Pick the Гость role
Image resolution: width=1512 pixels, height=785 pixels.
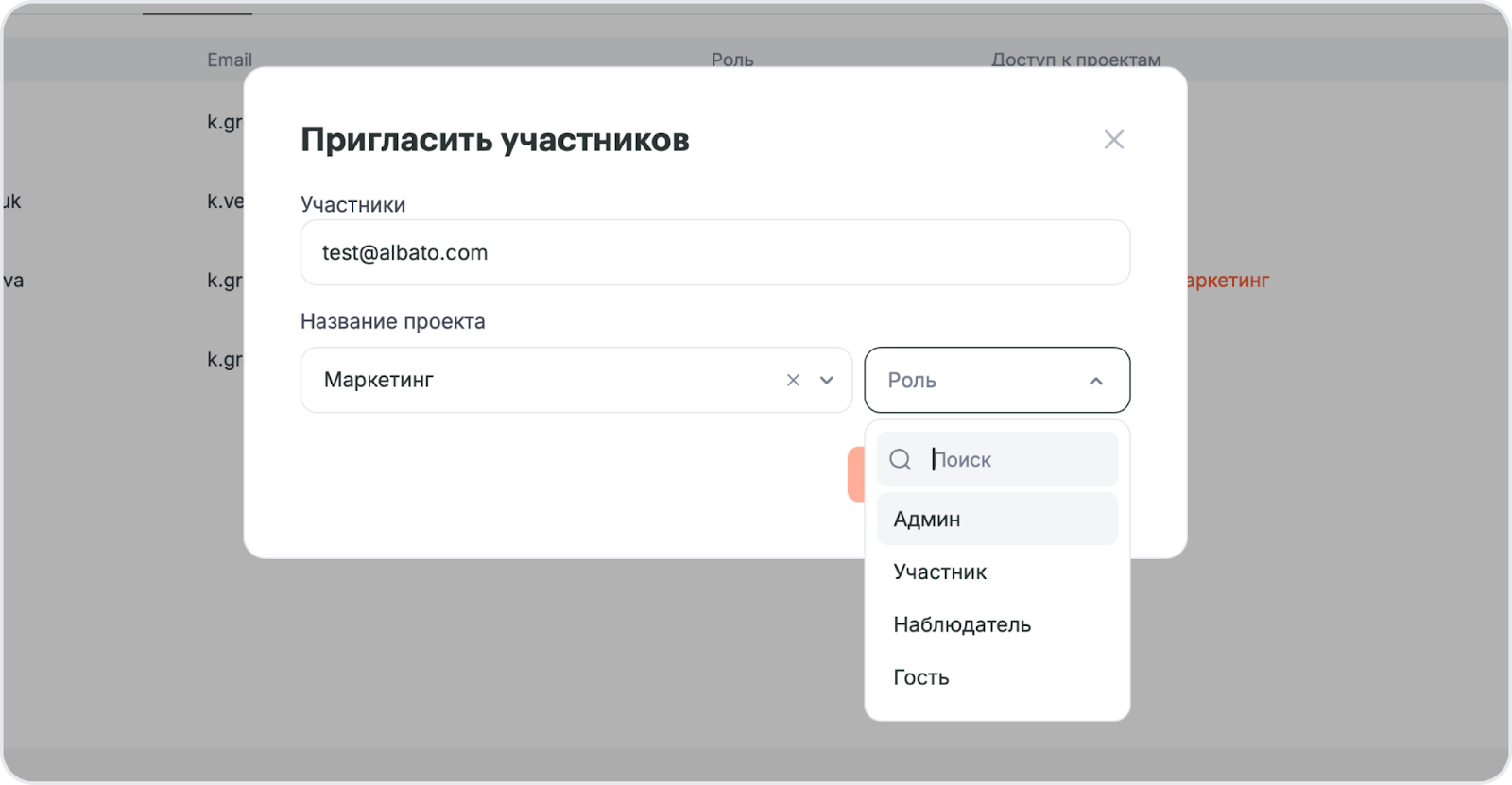[x=997, y=677]
